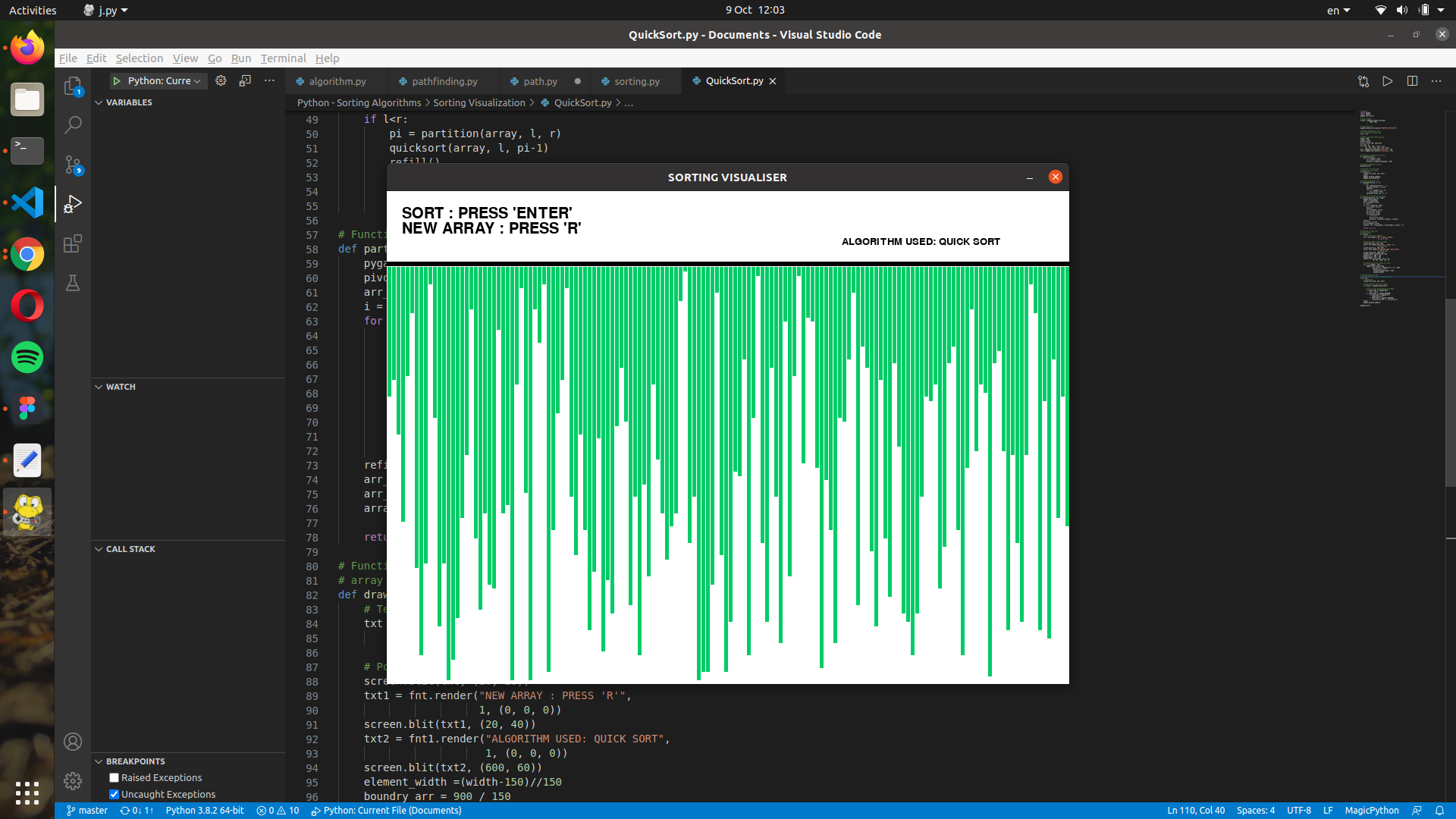1456x819 pixels.
Task: Click the Python 3.8.2 64-bit interpreter selector
Action: [x=205, y=811]
